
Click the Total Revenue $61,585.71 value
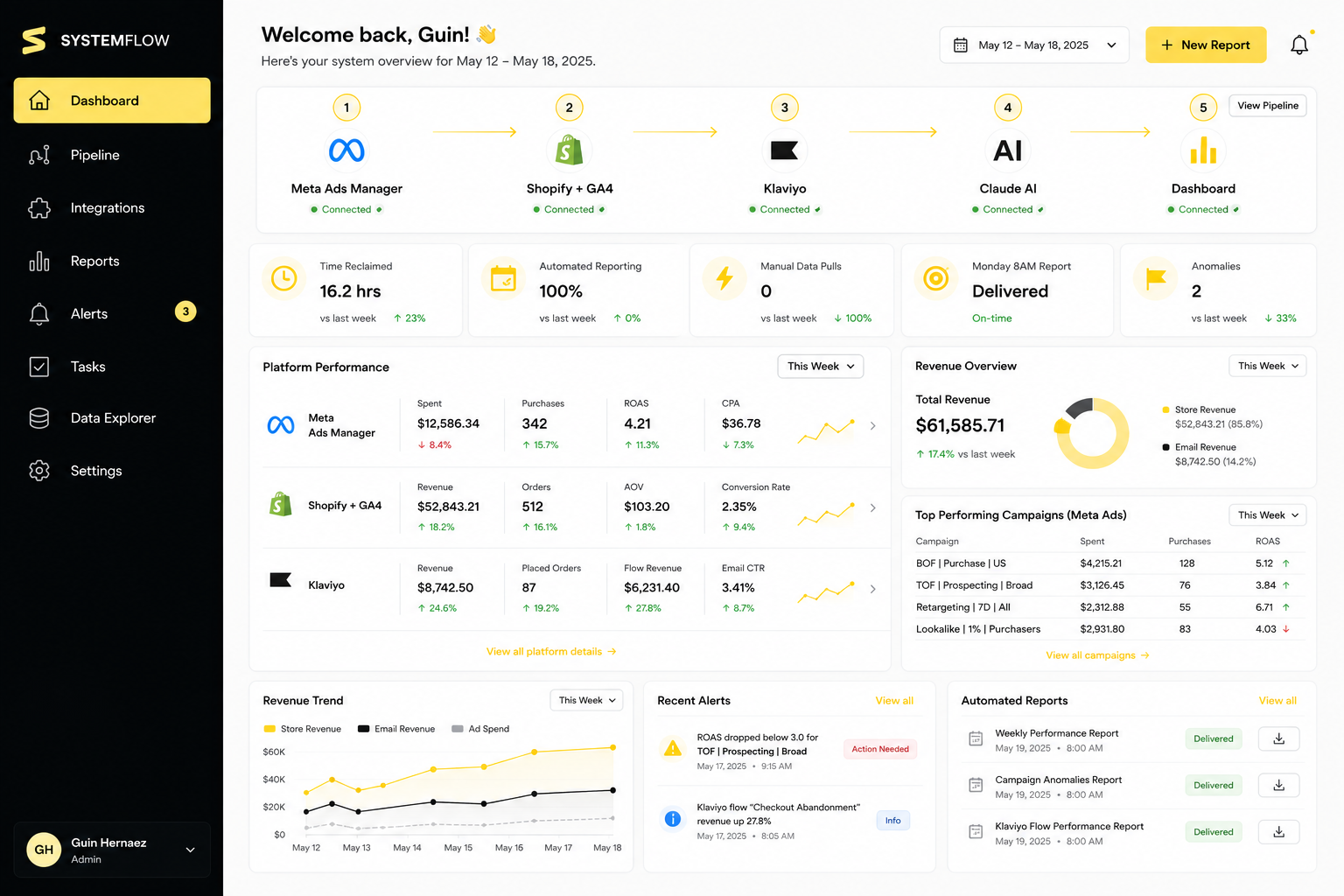click(x=960, y=426)
